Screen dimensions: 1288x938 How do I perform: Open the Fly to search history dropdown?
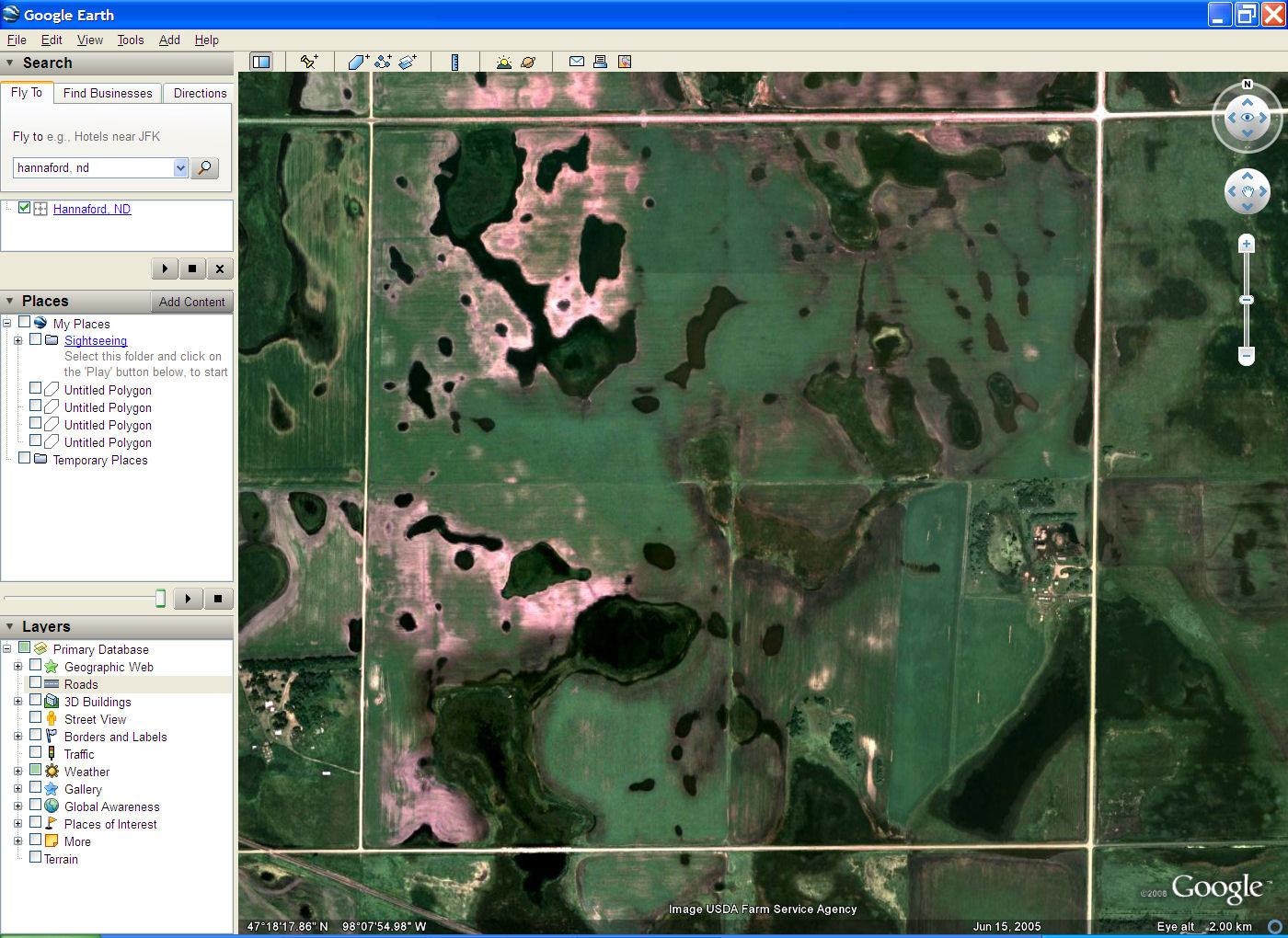pos(180,167)
